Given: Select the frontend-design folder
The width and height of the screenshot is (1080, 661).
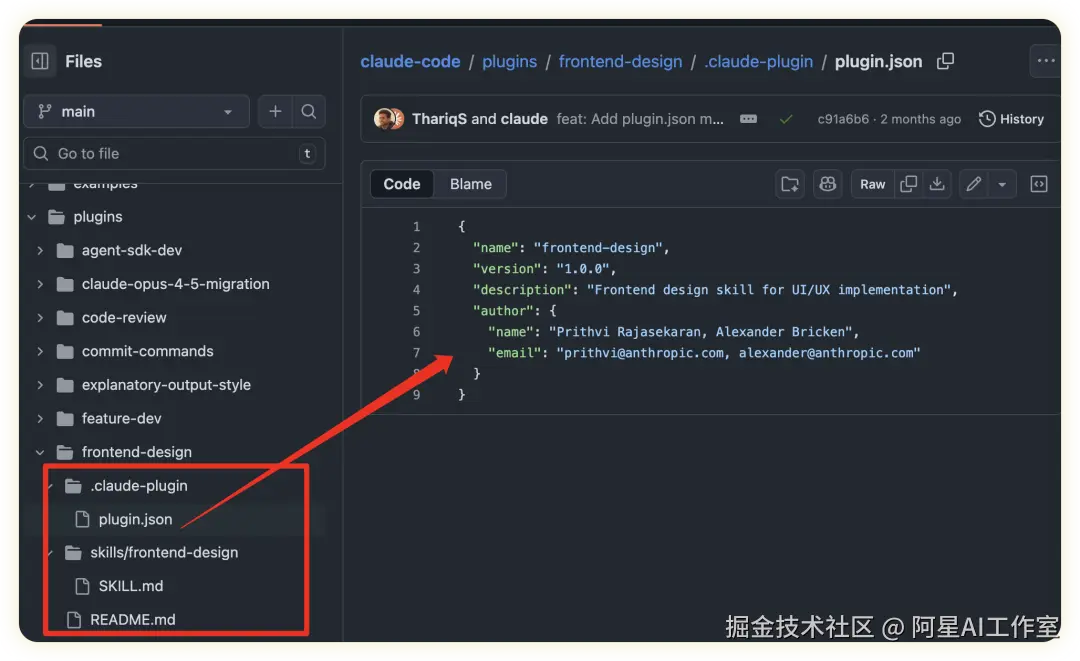Looking at the screenshot, I should tap(136, 452).
